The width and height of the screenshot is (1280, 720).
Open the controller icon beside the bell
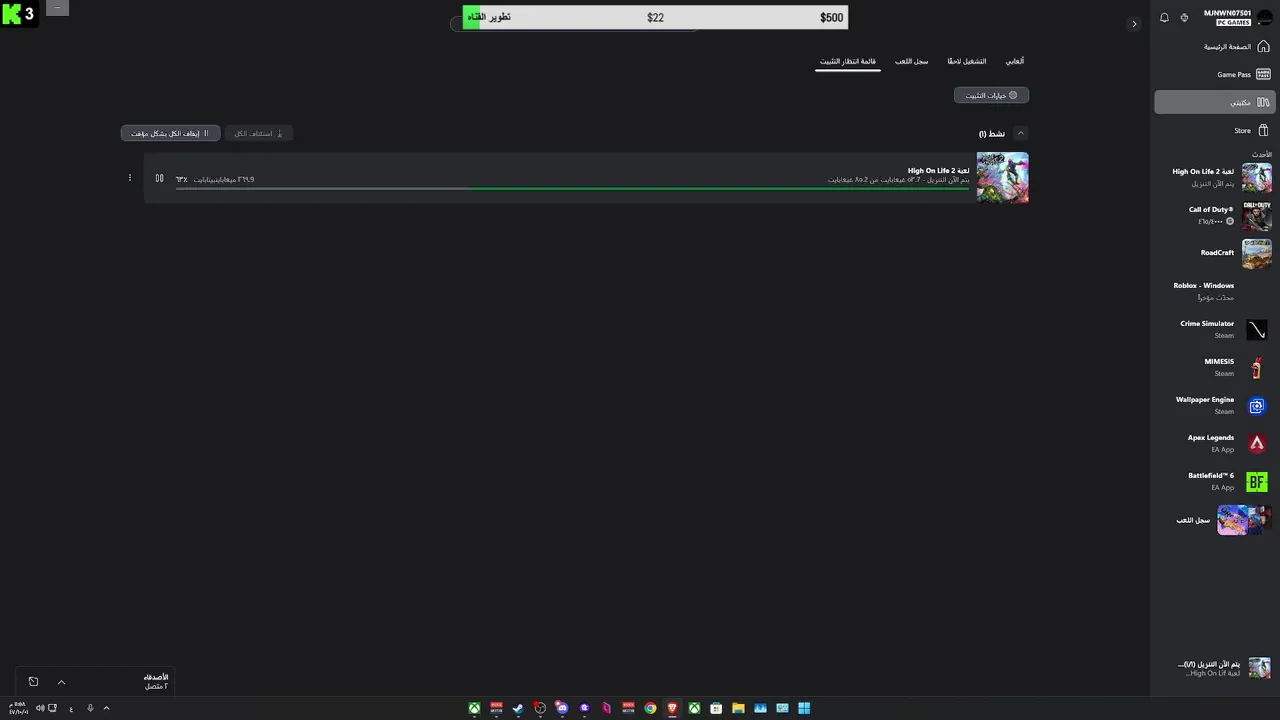[1184, 18]
